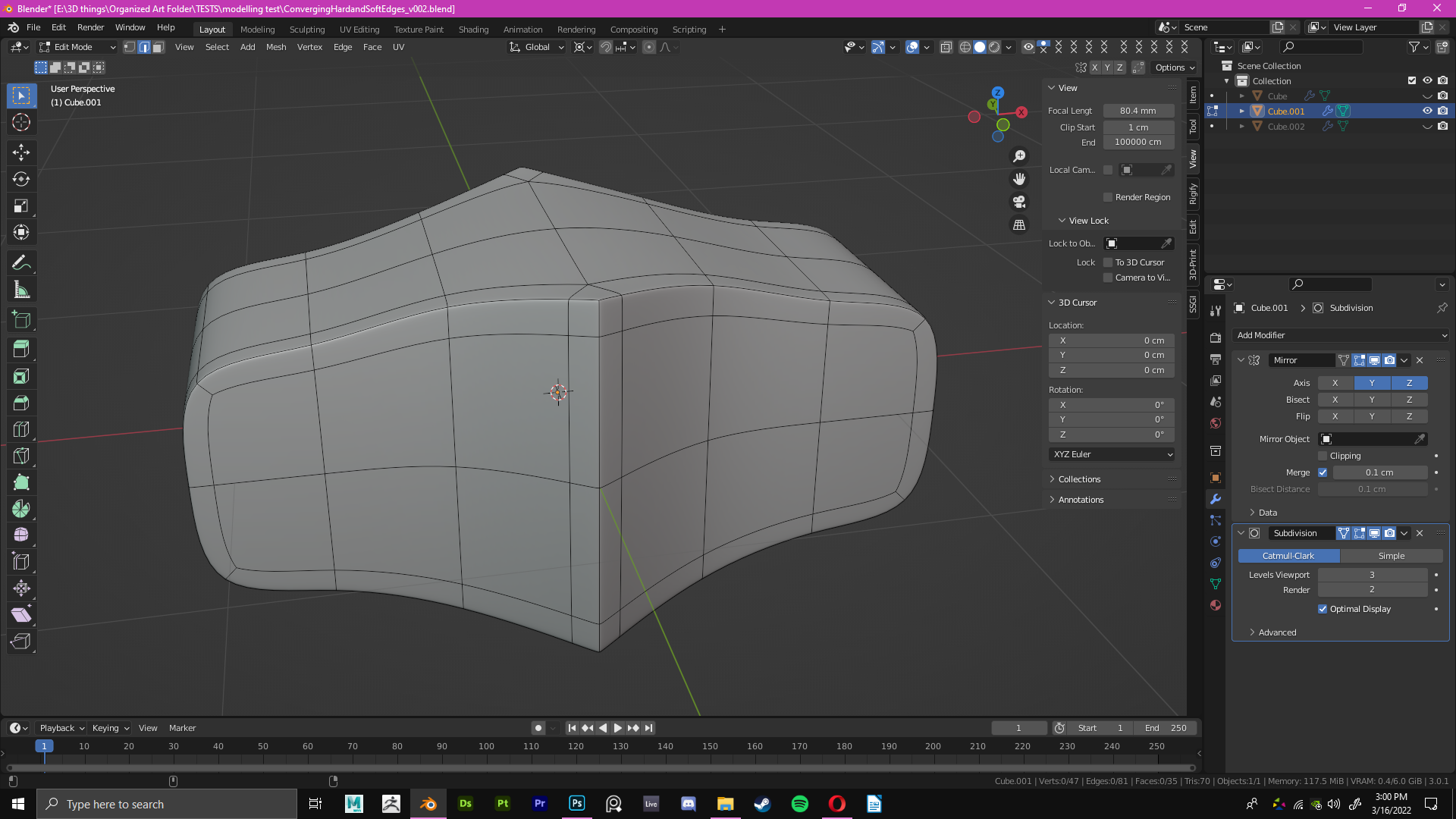Select Cube.002 in the outliner
Image resolution: width=1456 pixels, height=819 pixels.
(x=1286, y=127)
